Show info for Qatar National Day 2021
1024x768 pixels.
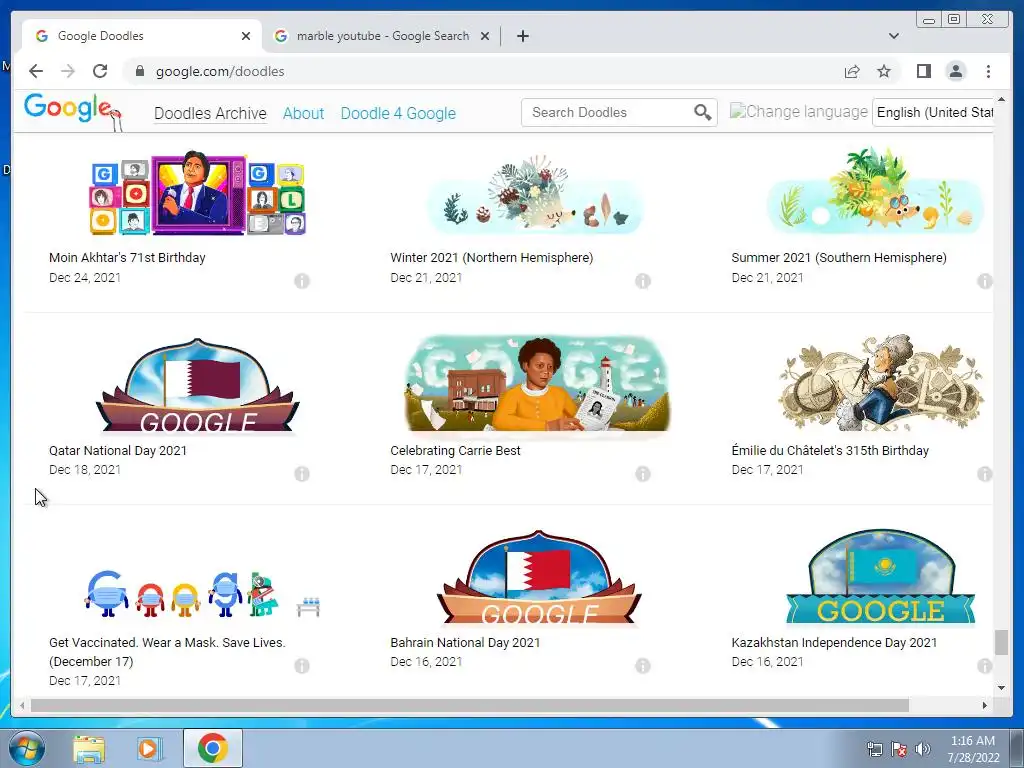click(302, 473)
